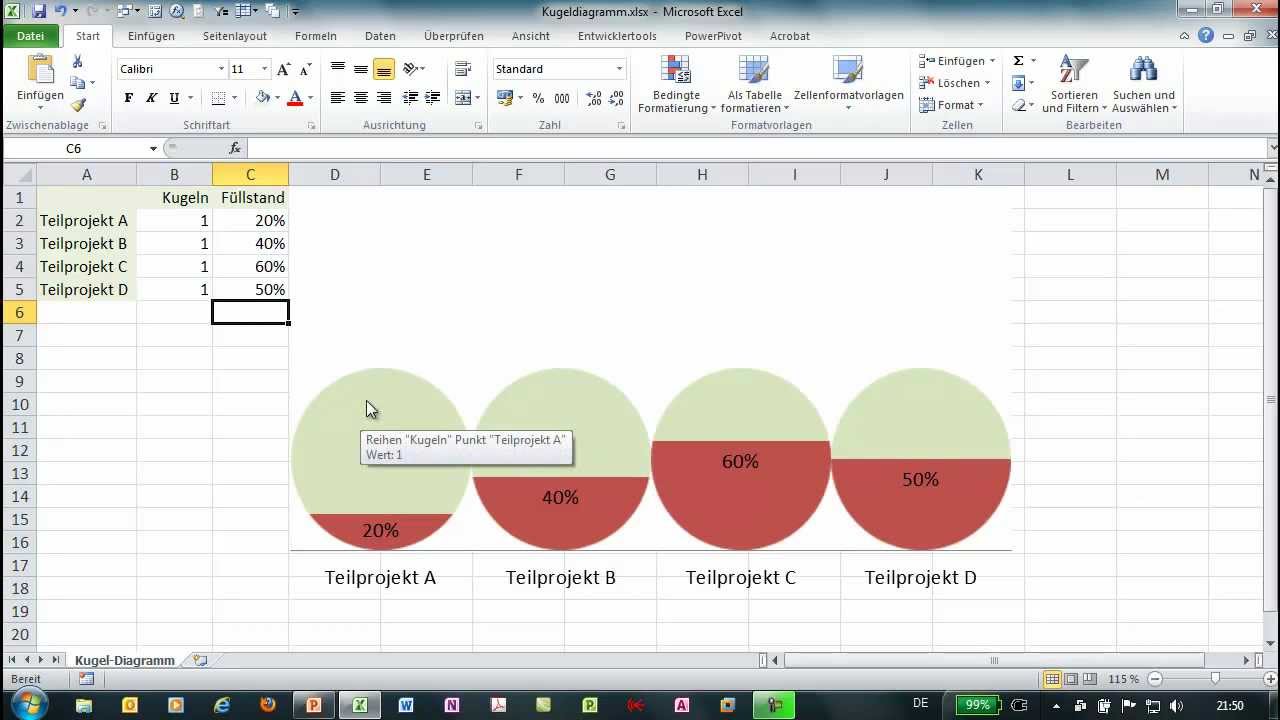The image size is (1280, 720).
Task: Click the Einfügen cells button in Zellen
Action: 957,61
